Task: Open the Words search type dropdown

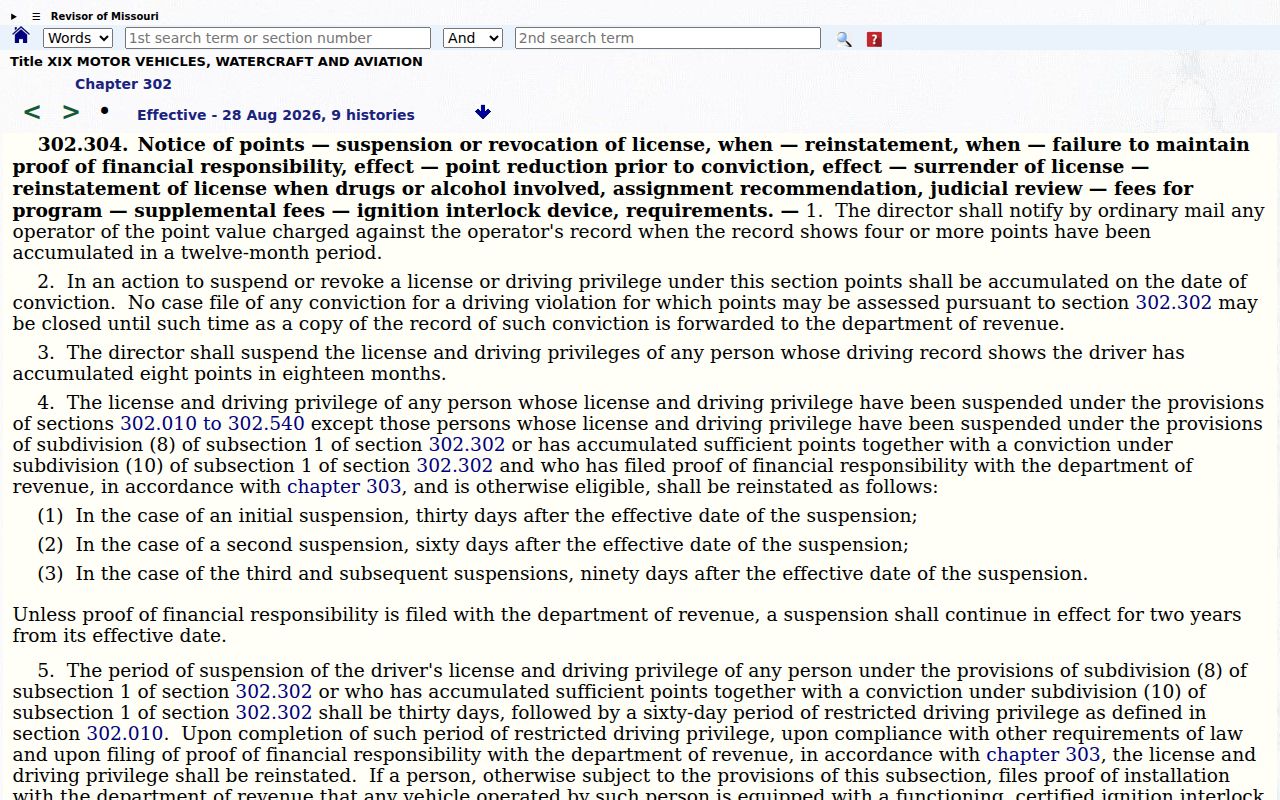Action: (x=78, y=38)
